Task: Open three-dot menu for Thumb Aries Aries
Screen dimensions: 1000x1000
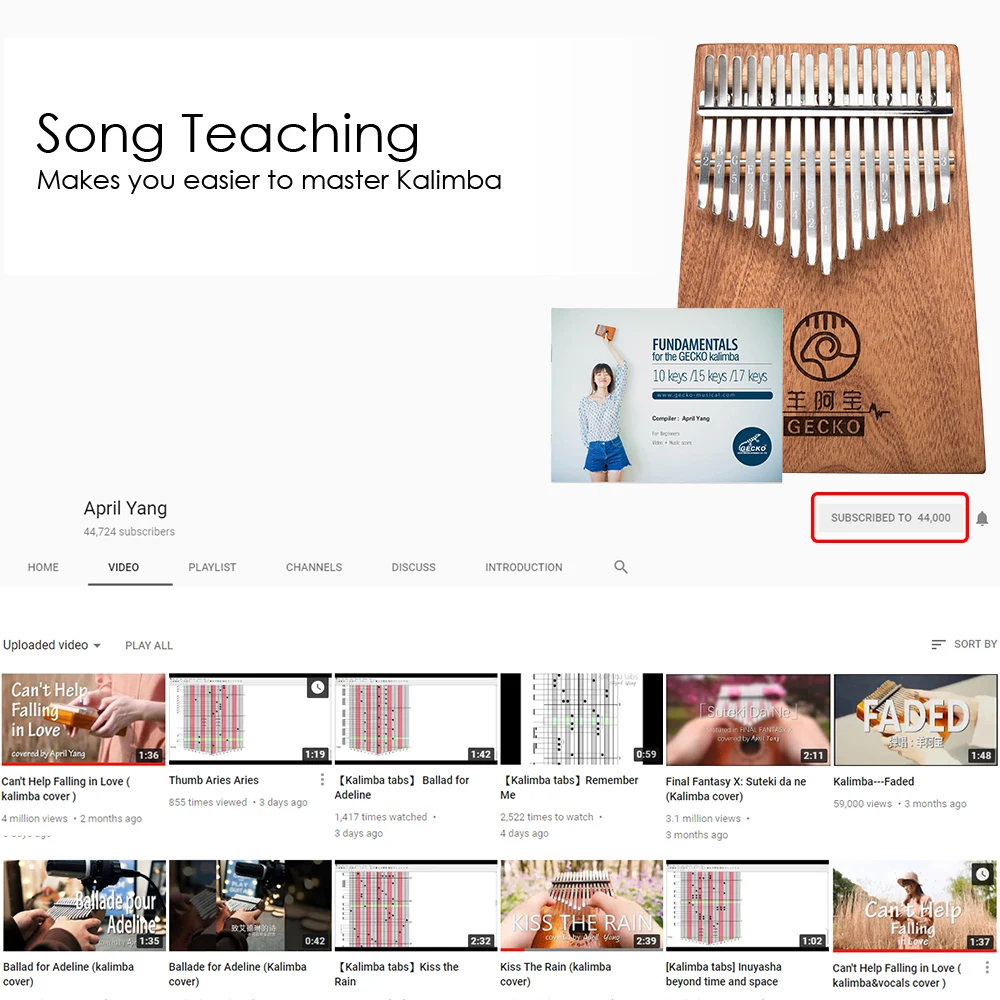Action: 322,779
